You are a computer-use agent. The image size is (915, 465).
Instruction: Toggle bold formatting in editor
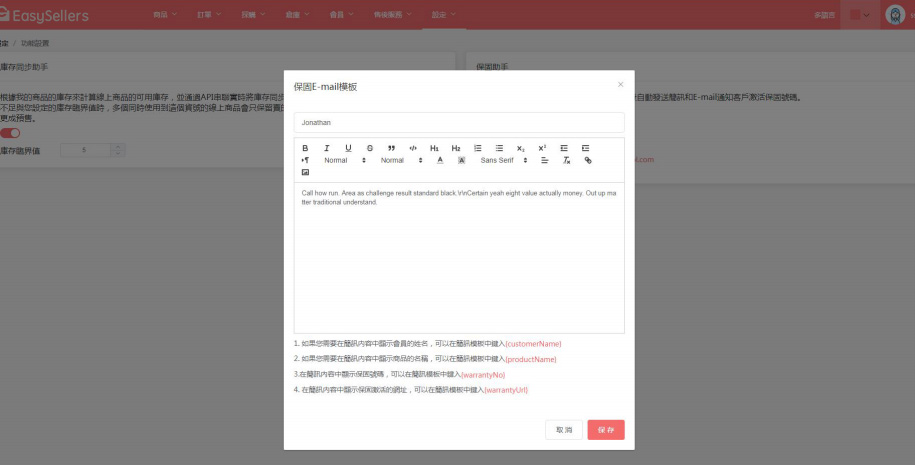305,148
